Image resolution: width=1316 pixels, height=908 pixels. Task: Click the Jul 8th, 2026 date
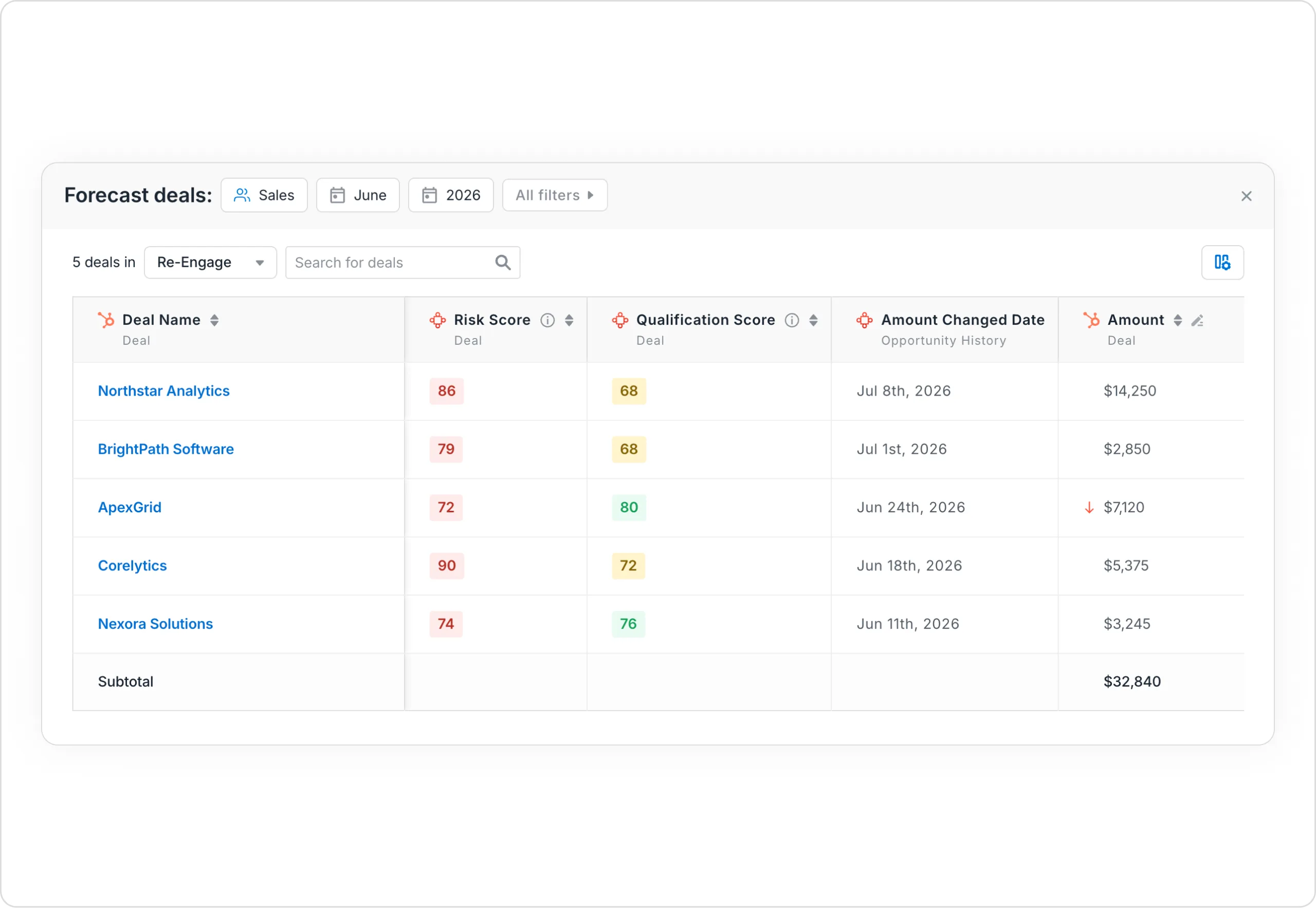903,391
